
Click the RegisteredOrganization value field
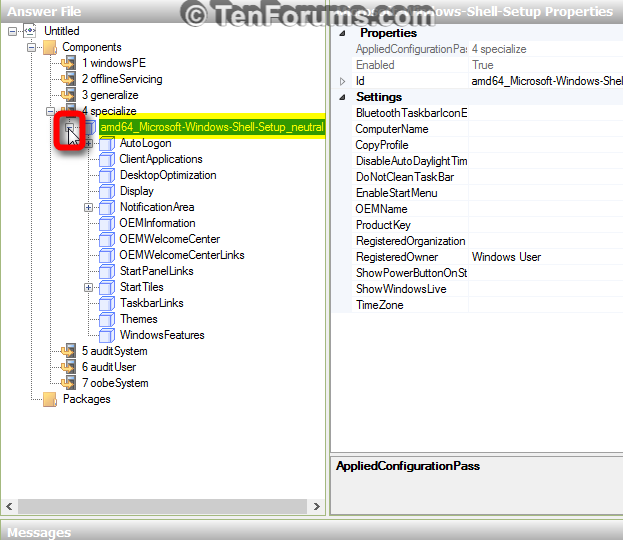546,241
